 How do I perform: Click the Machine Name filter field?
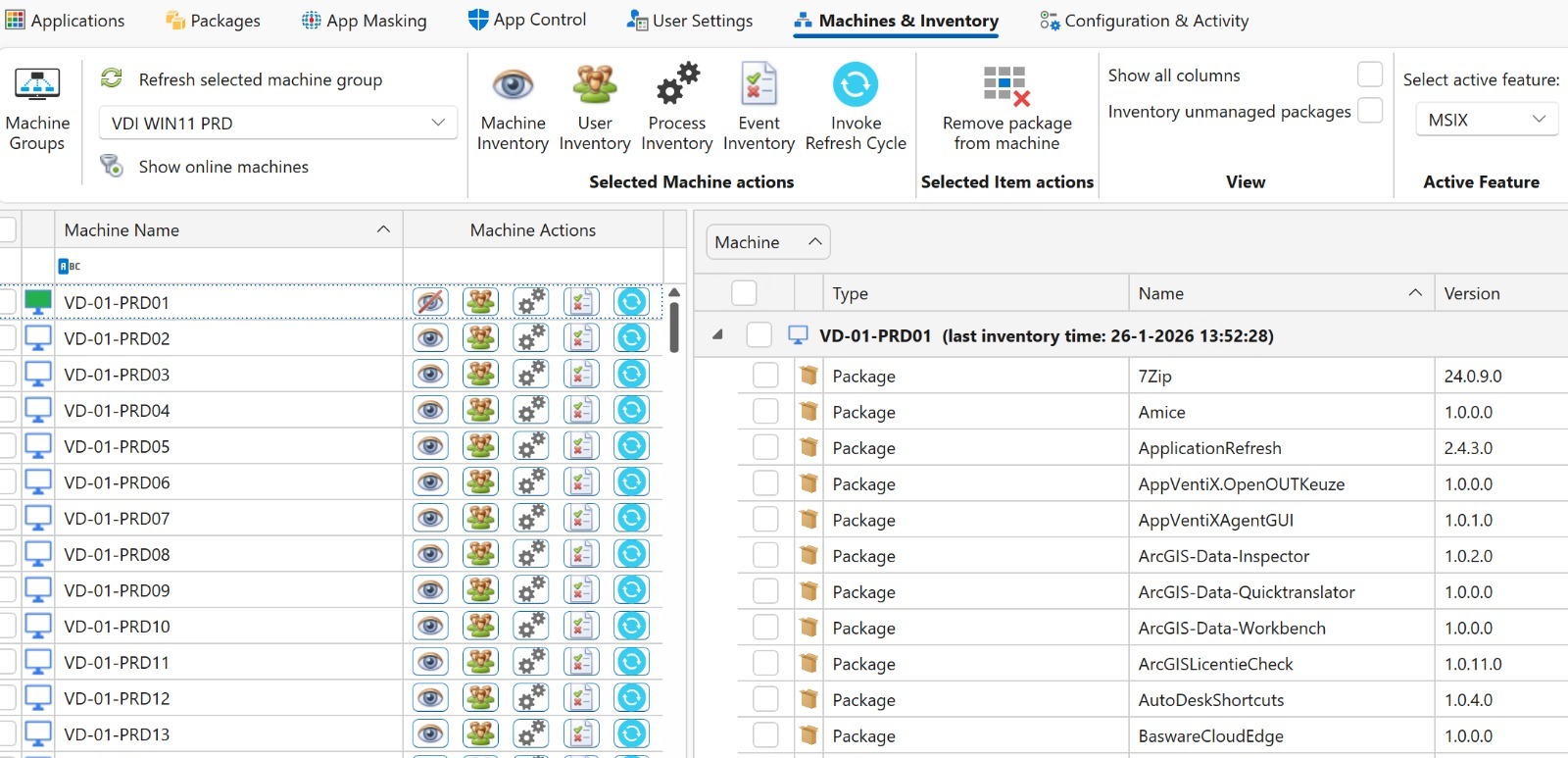click(x=235, y=266)
